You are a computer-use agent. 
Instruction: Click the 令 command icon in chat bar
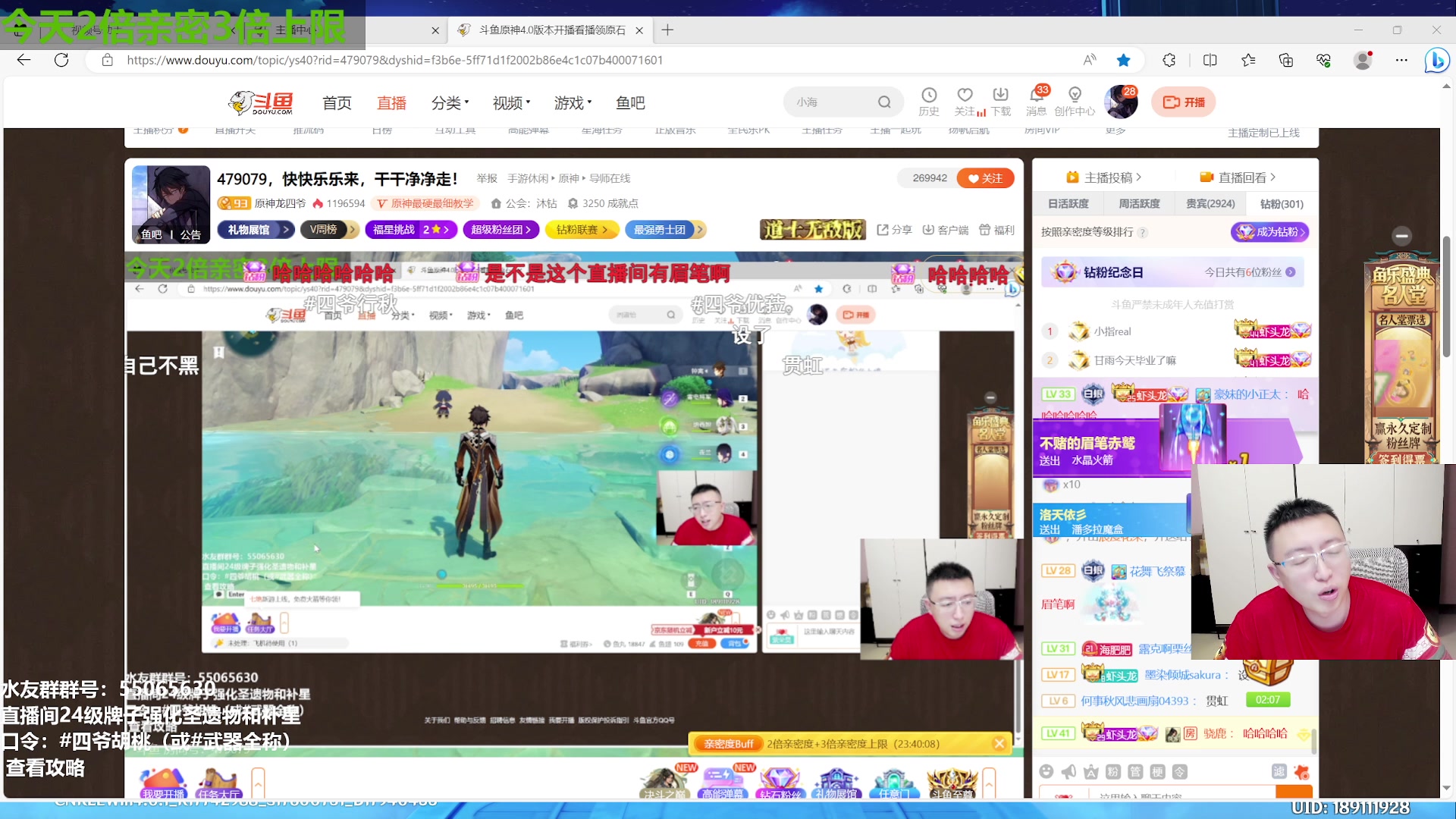(x=1180, y=772)
